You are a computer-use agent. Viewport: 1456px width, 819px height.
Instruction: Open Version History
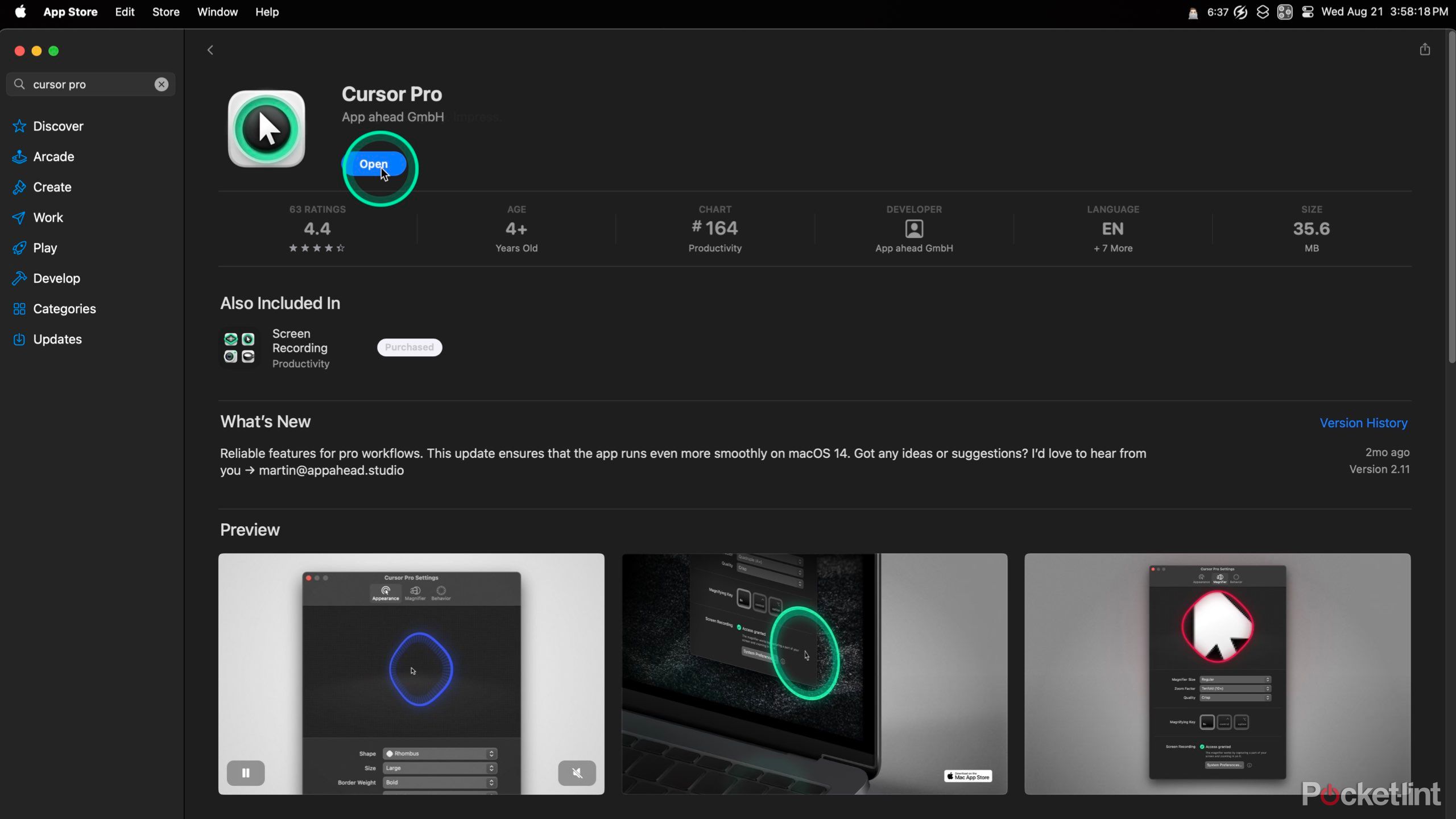(x=1363, y=423)
